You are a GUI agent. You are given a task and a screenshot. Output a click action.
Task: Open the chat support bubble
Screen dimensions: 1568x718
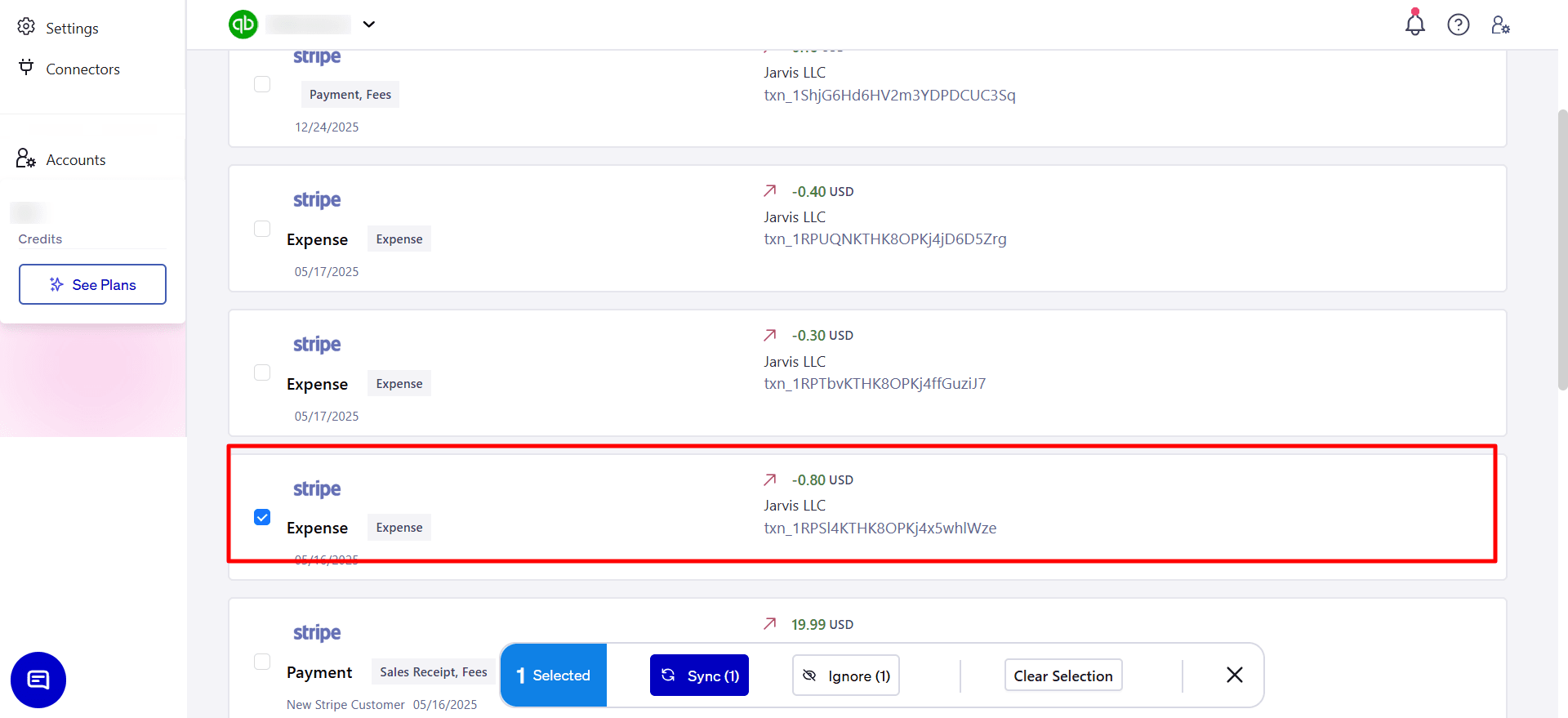38,680
